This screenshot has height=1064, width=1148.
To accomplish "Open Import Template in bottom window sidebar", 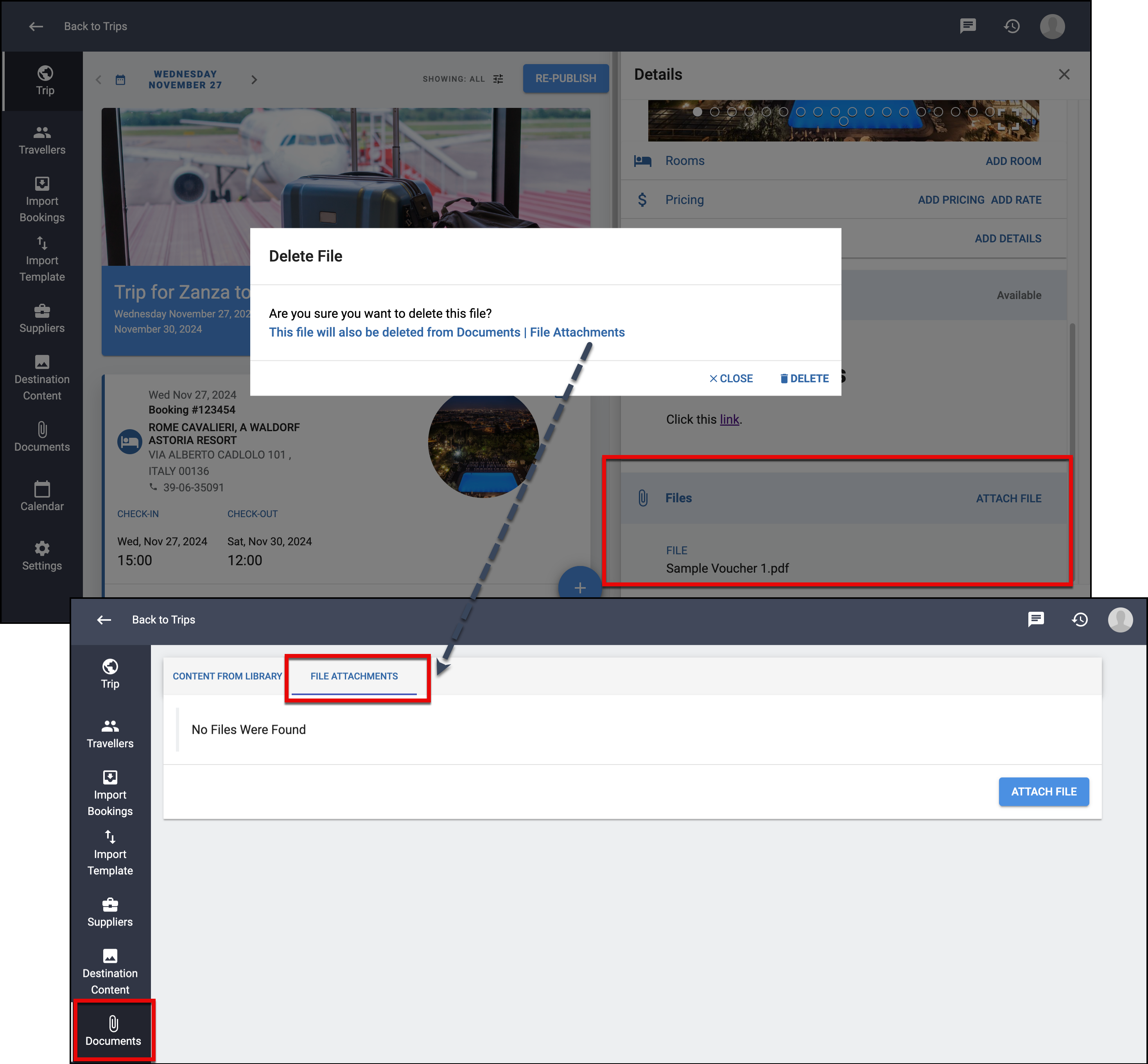I will (110, 853).
